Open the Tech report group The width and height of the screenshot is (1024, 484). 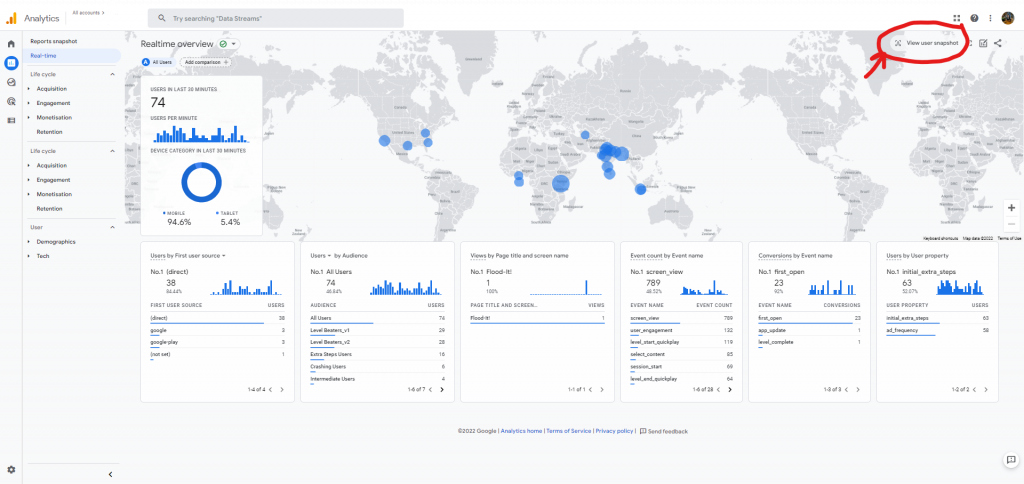pos(43,256)
